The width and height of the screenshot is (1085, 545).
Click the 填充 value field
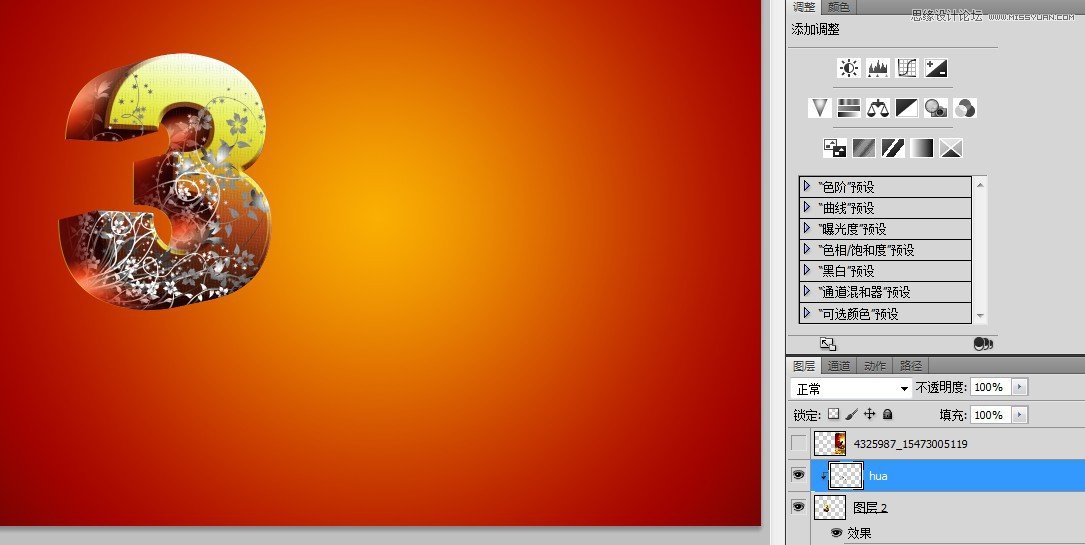pyautogui.click(x=990, y=415)
